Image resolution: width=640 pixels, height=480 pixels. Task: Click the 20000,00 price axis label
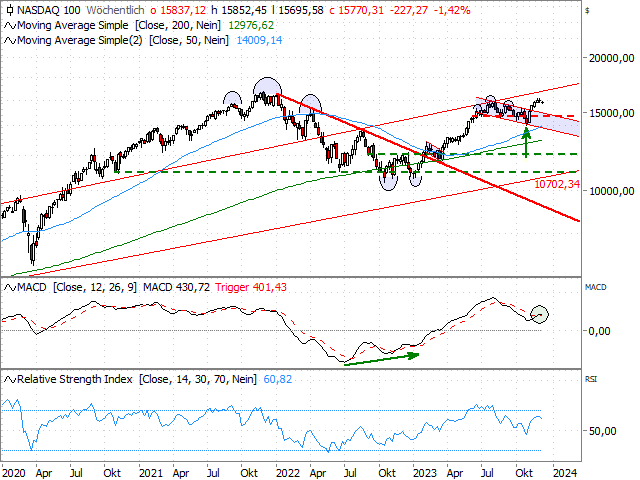[x=611, y=58]
